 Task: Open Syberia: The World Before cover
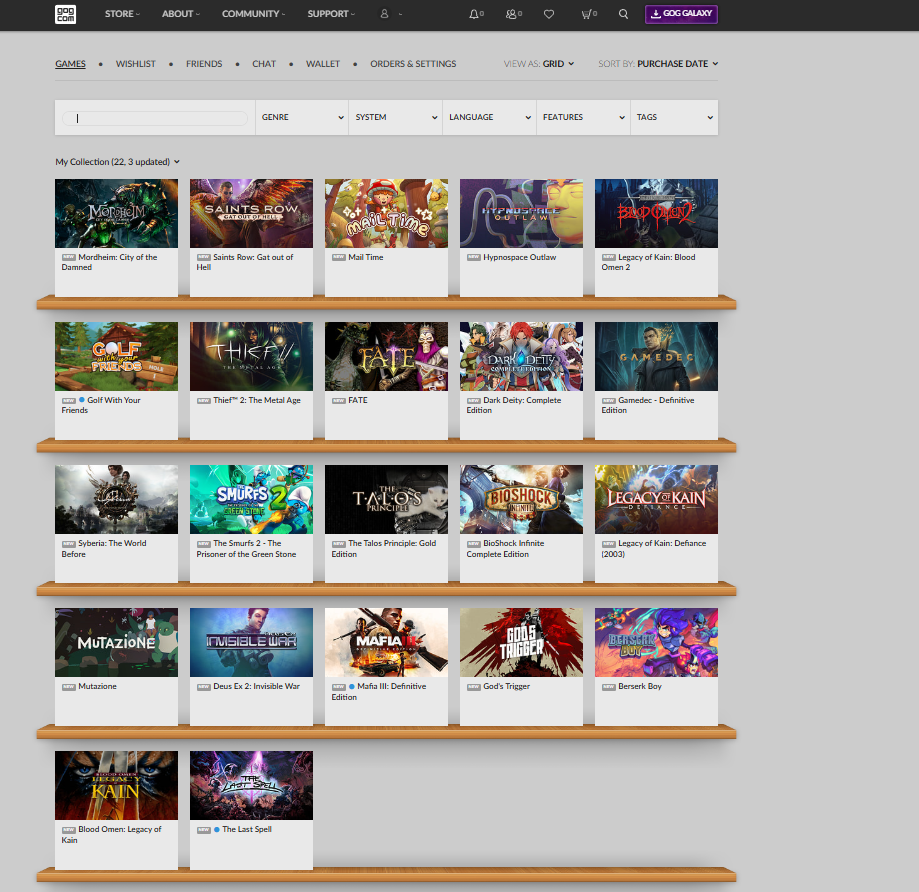[116, 499]
